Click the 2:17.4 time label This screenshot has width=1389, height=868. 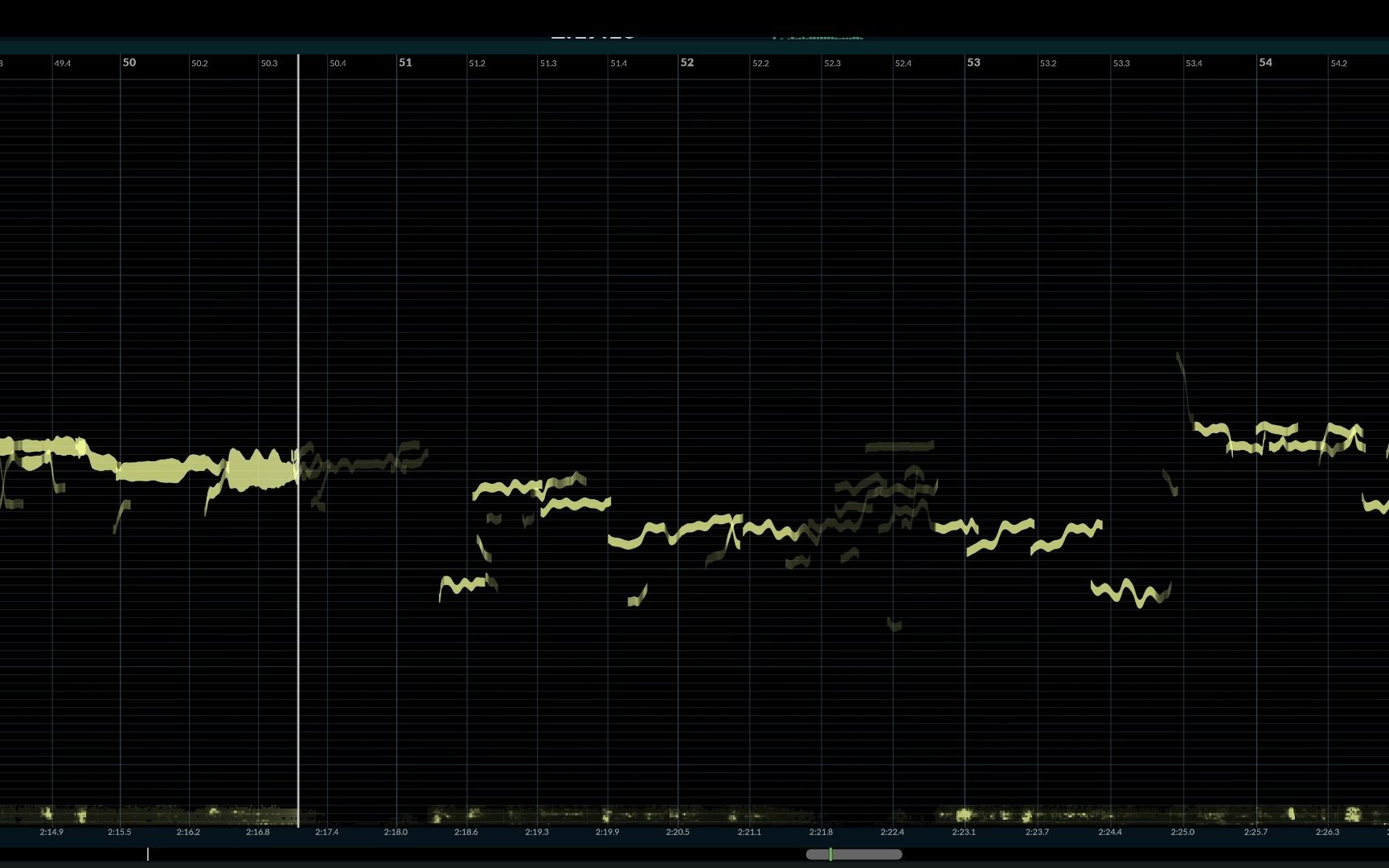coord(327,833)
